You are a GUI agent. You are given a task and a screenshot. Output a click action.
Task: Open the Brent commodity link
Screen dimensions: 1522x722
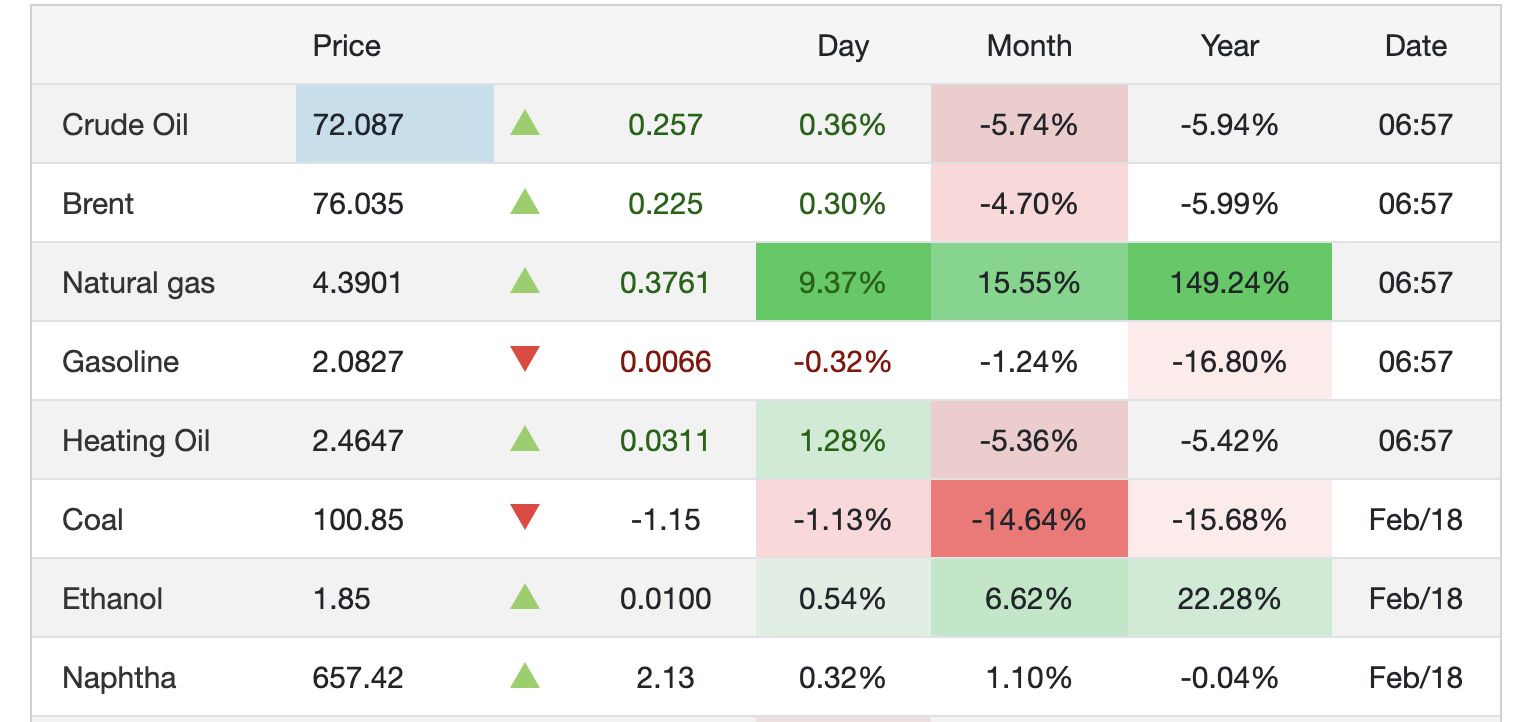point(98,204)
